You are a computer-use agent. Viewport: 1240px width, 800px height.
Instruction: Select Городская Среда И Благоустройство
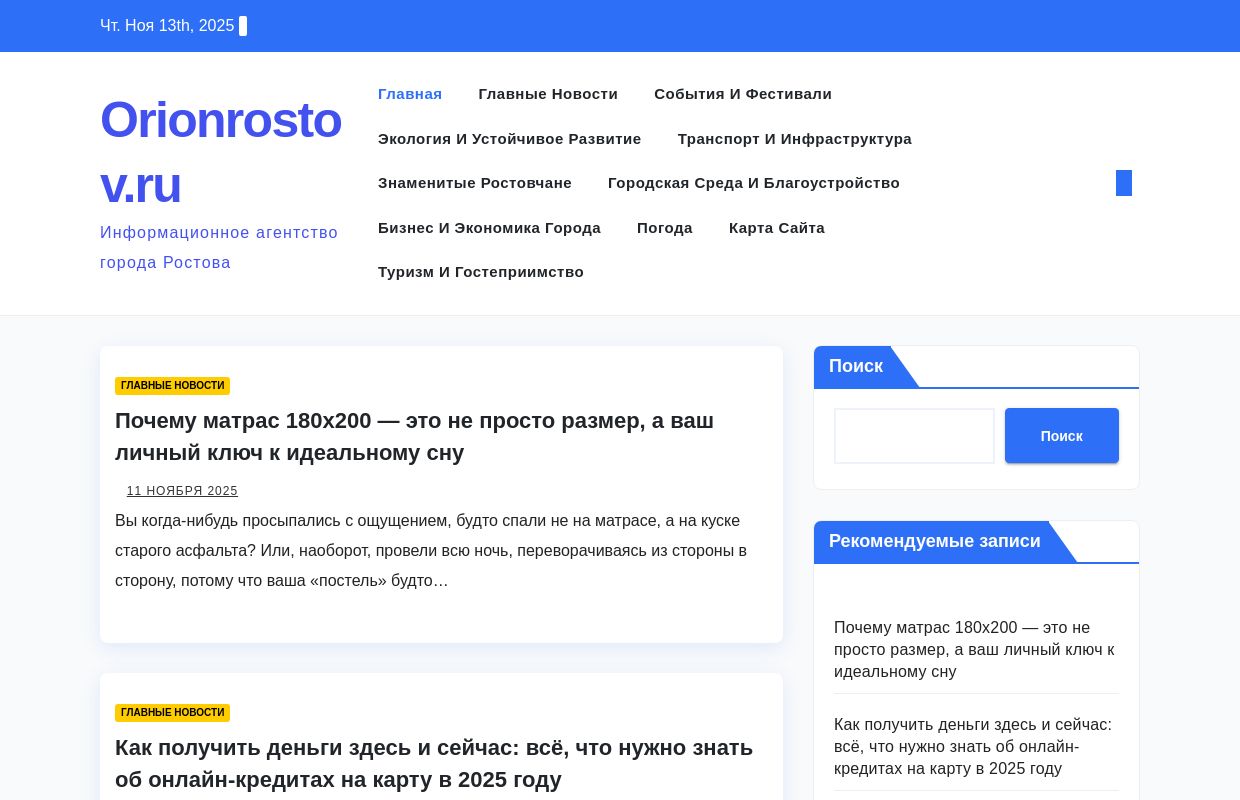[x=753, y=183]
